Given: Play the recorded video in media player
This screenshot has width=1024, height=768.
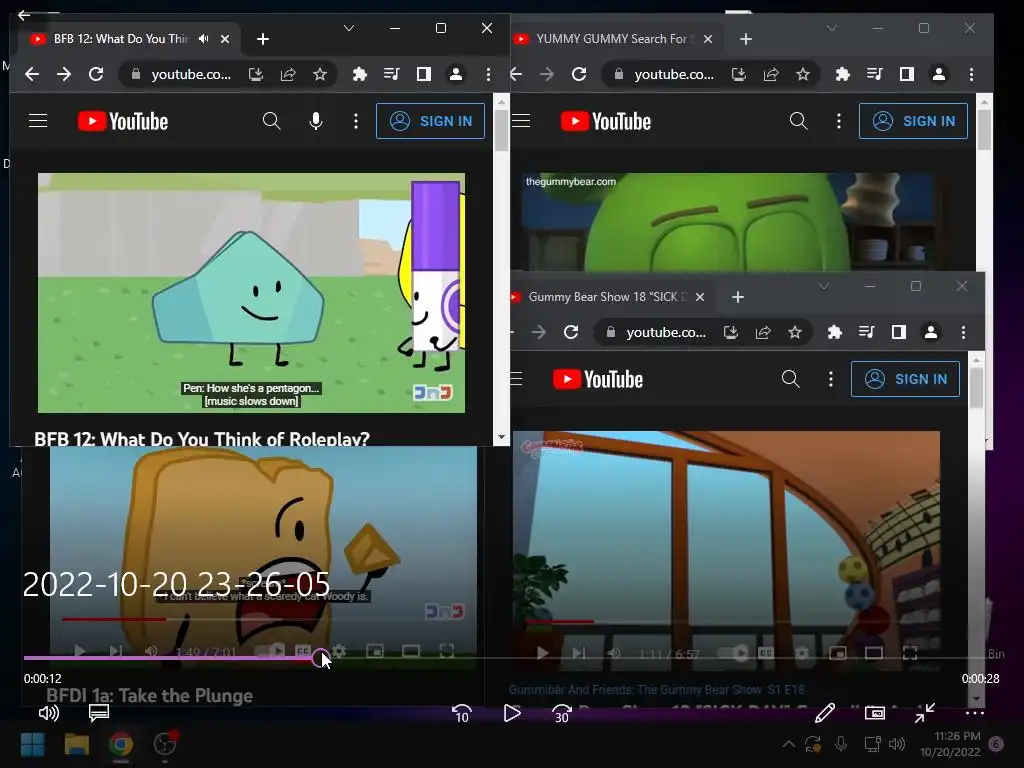Looking at the screenshot, I should tap(512, 713).
